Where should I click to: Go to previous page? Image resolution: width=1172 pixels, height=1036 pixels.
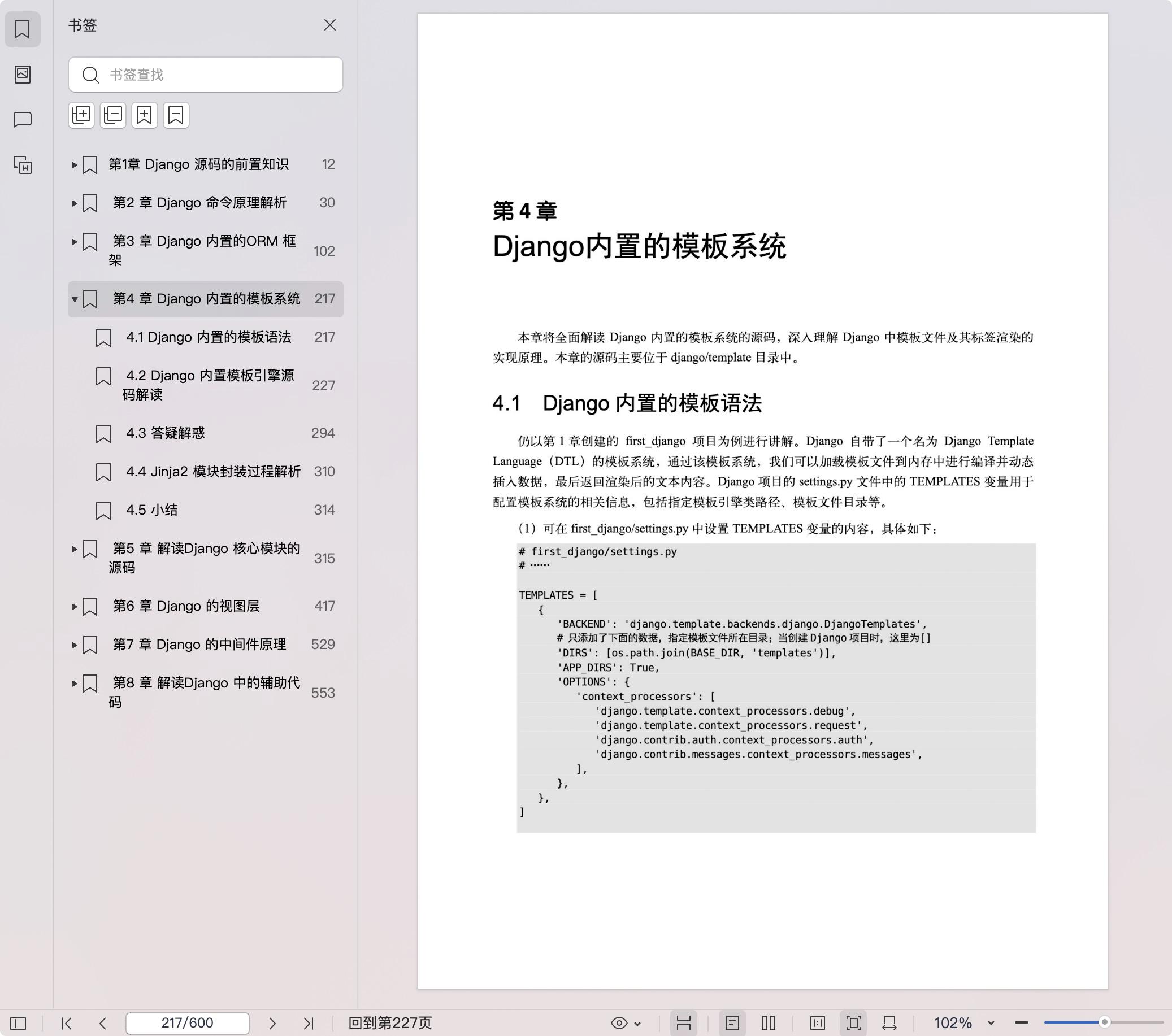point(103,1024)
